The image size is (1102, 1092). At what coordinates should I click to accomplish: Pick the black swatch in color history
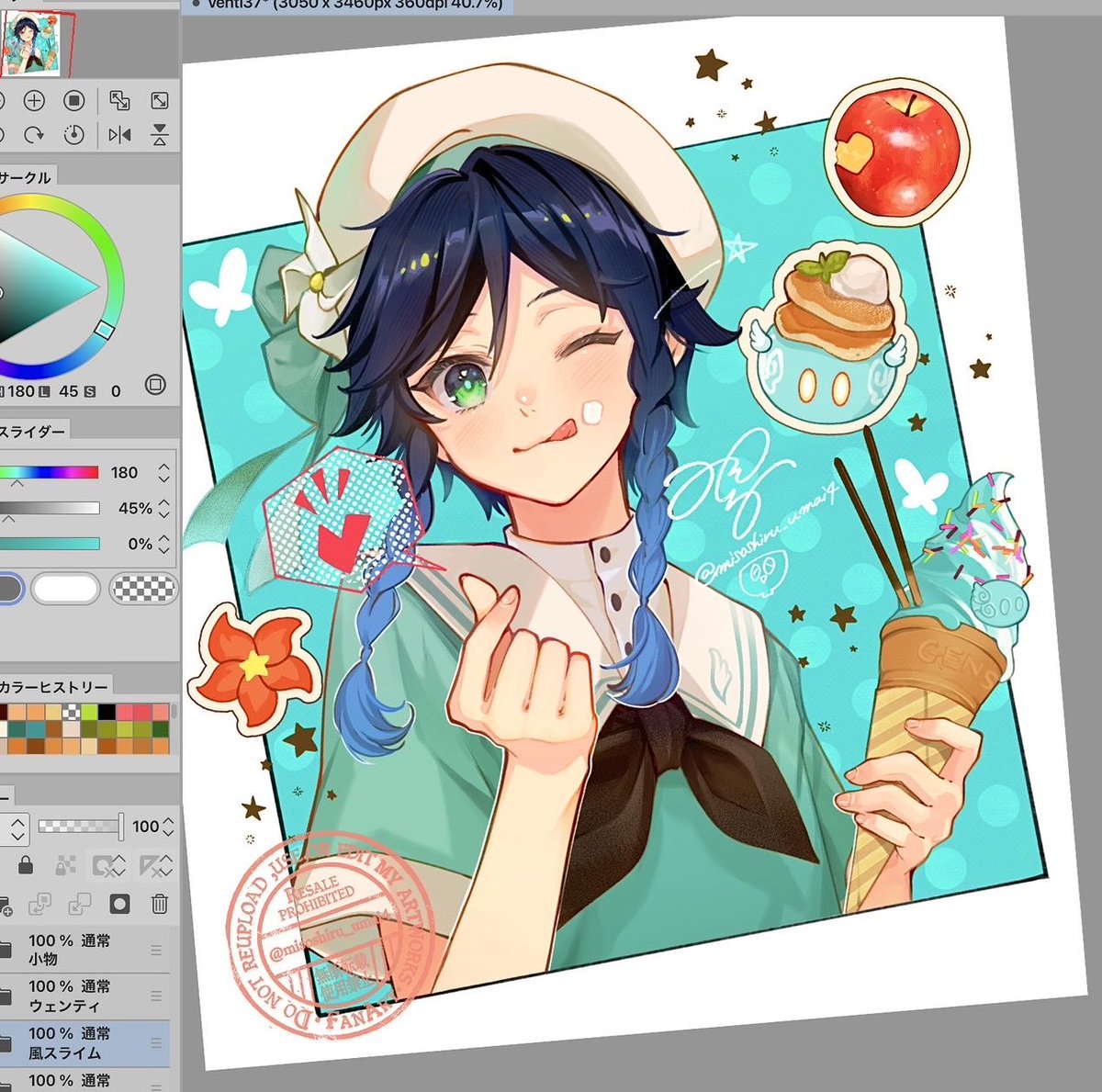(107, 713)
